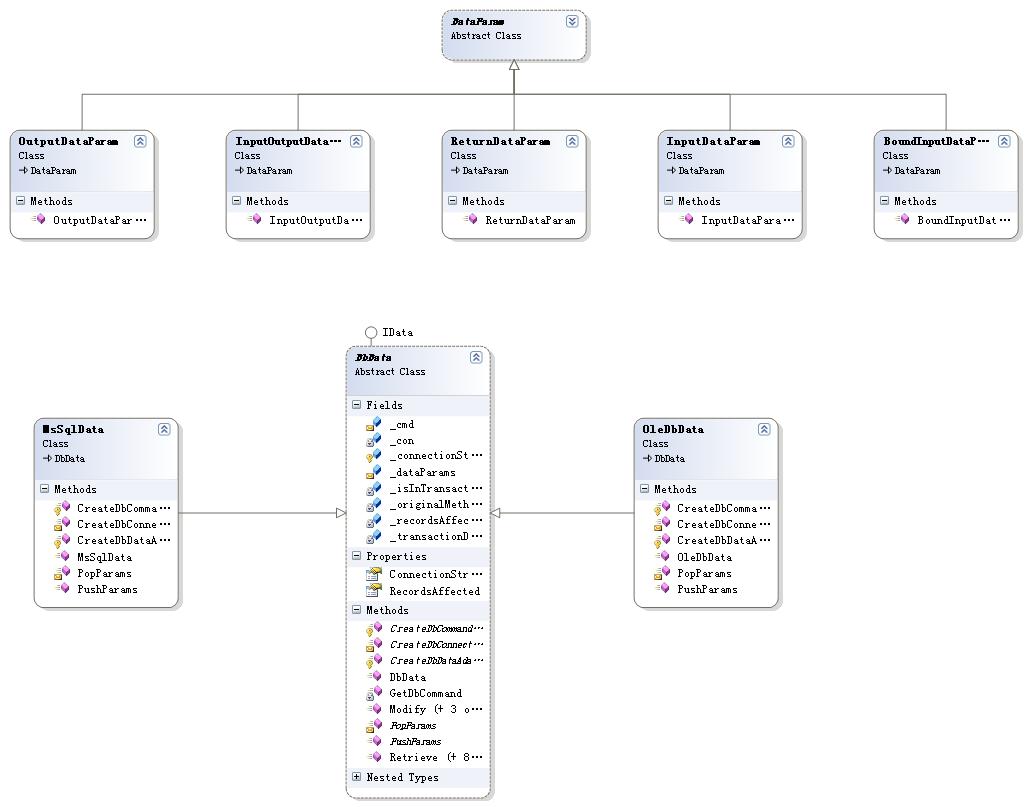Click the GetDbCommand method icon

(x=373, y=693)
